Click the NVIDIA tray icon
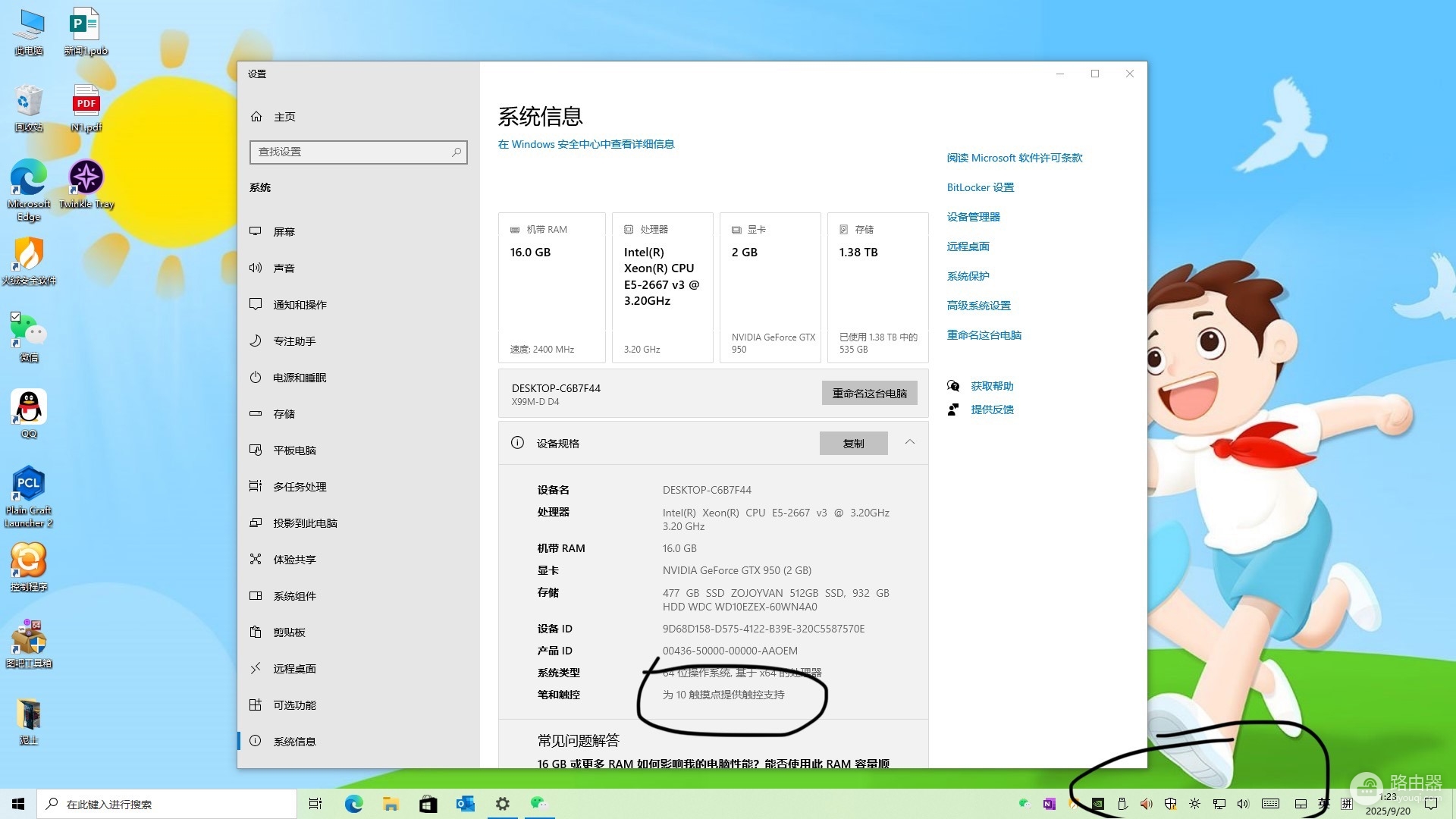 click(x=1098, y=804)
